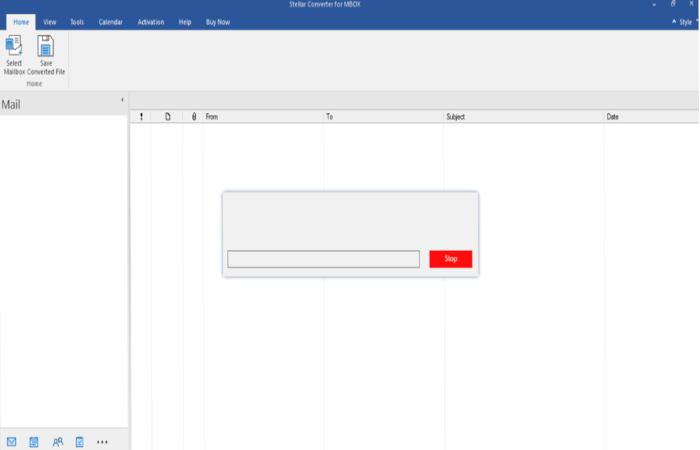Open the Tools ribbon tab
The image size is (700, 450).
tap(77, 22)
